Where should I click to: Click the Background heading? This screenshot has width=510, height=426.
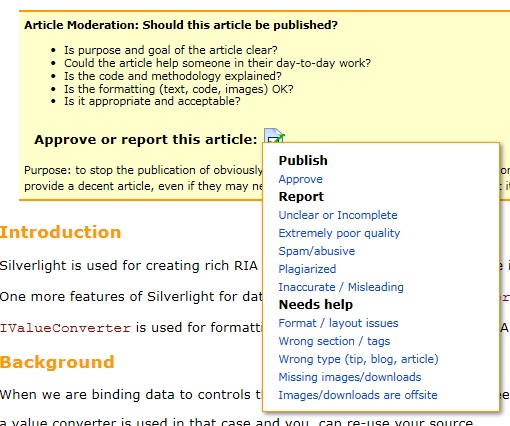(x=57, y=362)
